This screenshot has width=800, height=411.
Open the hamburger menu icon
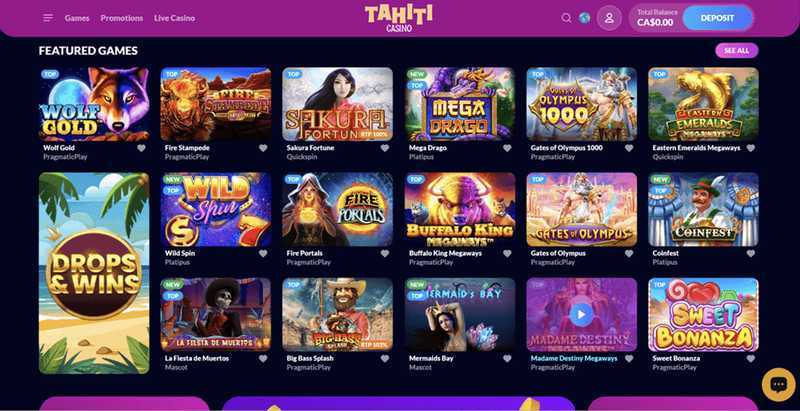pyautogui.click(x=48, y=18)
